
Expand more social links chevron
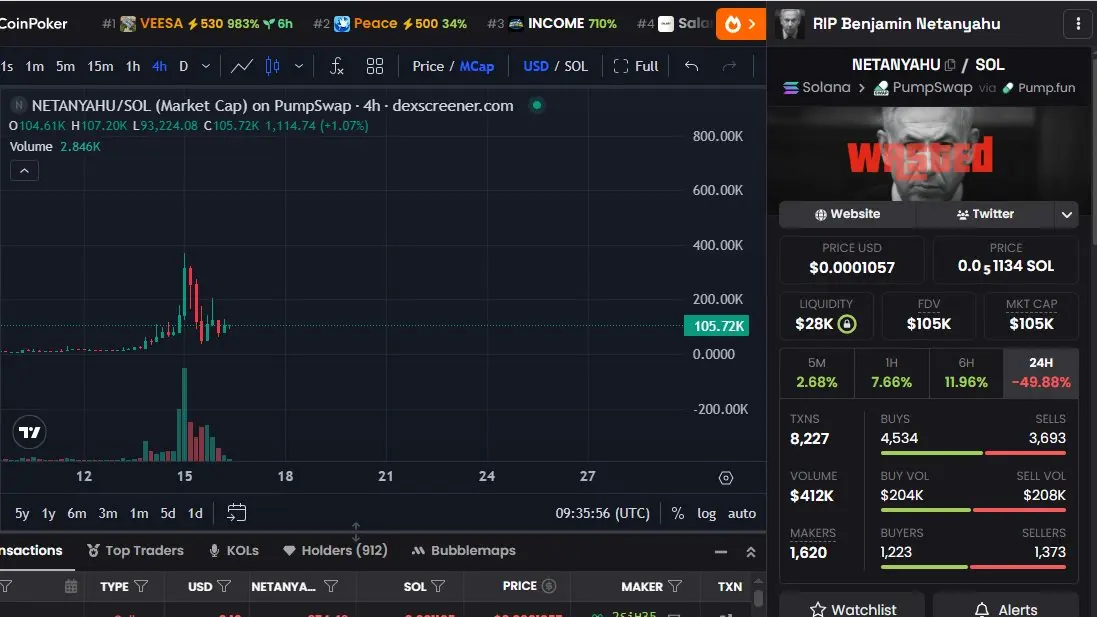coord(1066,215)
